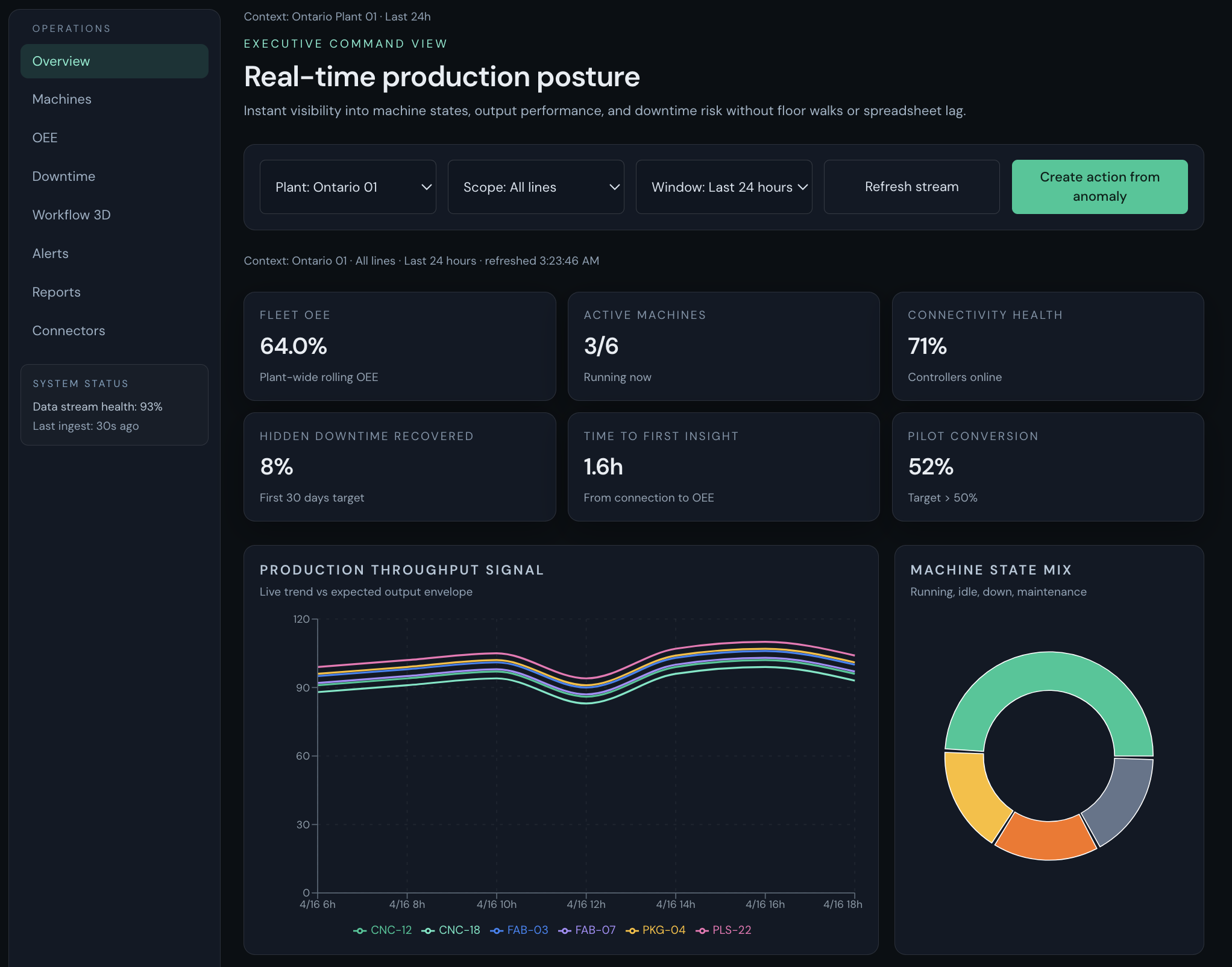Select the Connectivity Health card
This screenshot has width=1232, height=967.
click(1048, 346)
